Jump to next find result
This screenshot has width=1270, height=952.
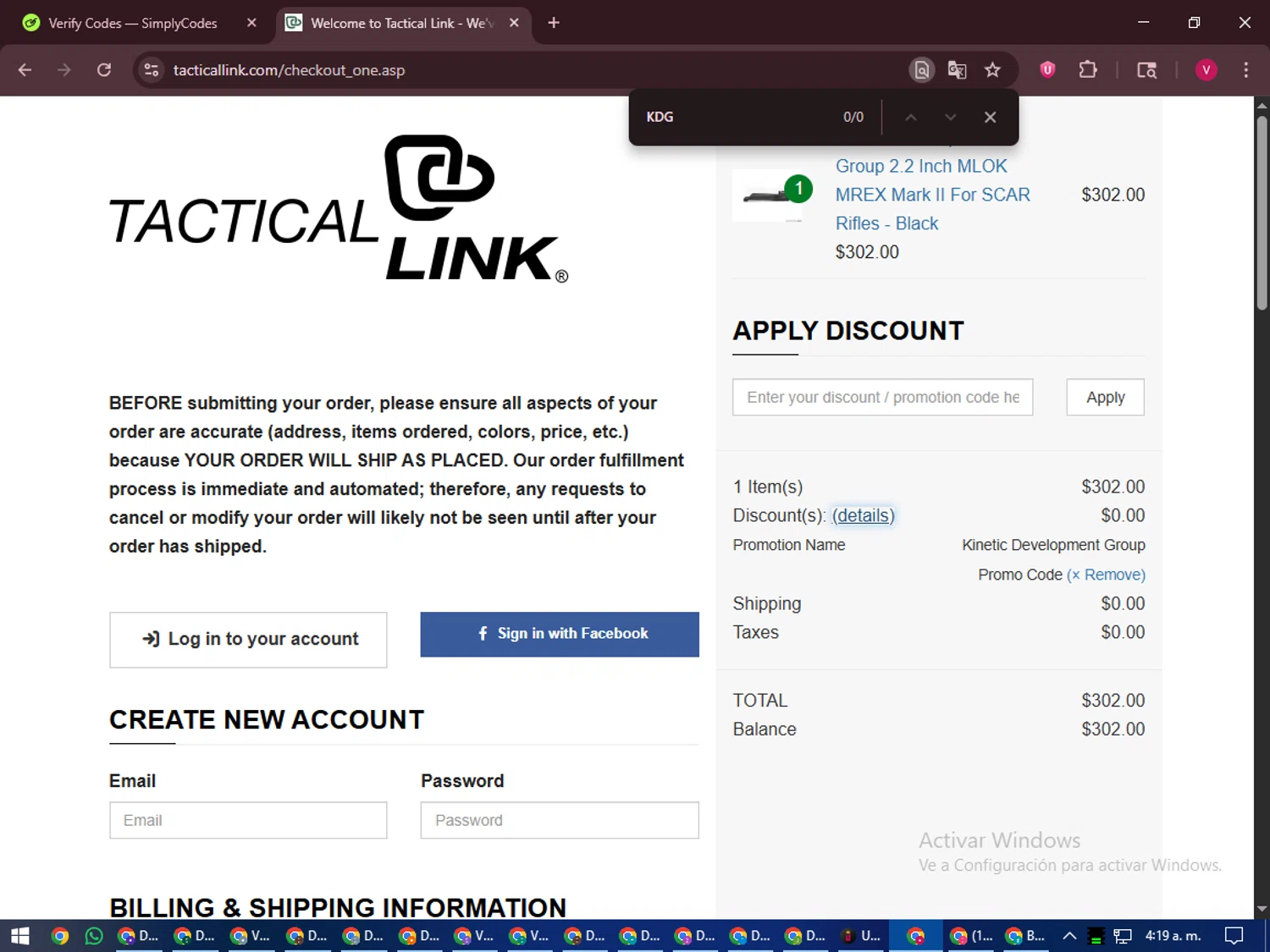pyautogui.click(x=951, y=118)
